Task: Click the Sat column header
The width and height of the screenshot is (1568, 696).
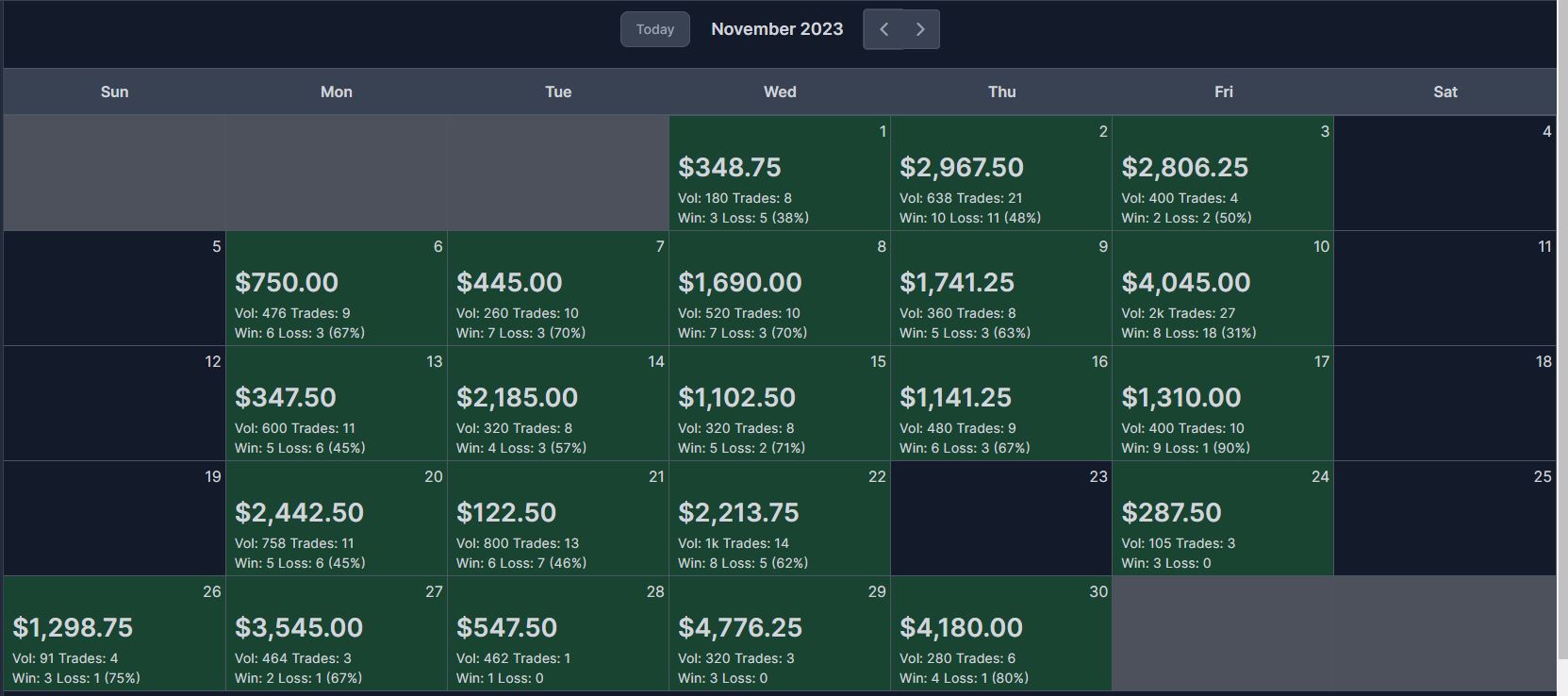Action: (x=1445, y=91)
